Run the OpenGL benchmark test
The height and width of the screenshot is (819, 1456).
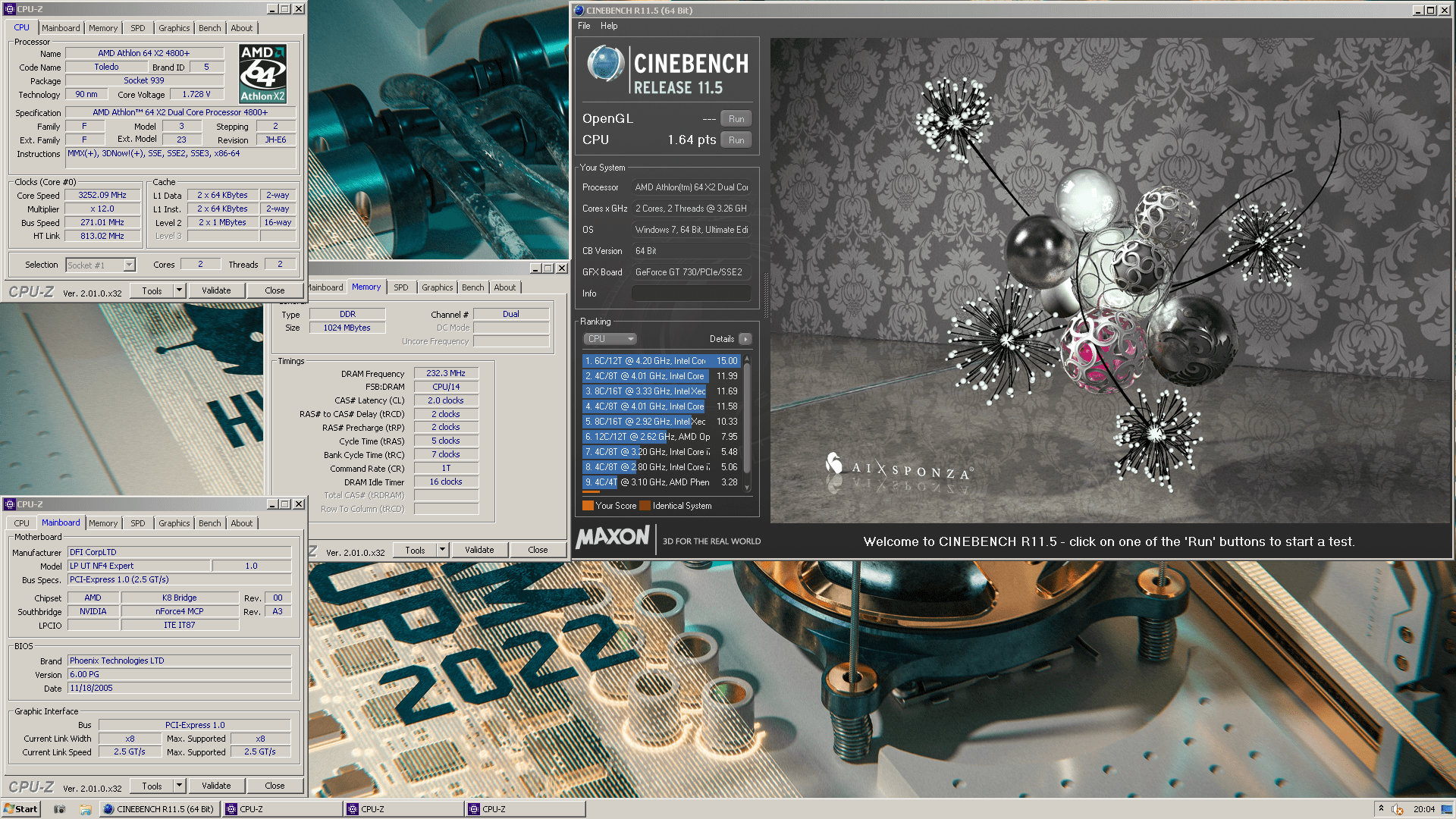pyautogui.click(x=736, y=119)
